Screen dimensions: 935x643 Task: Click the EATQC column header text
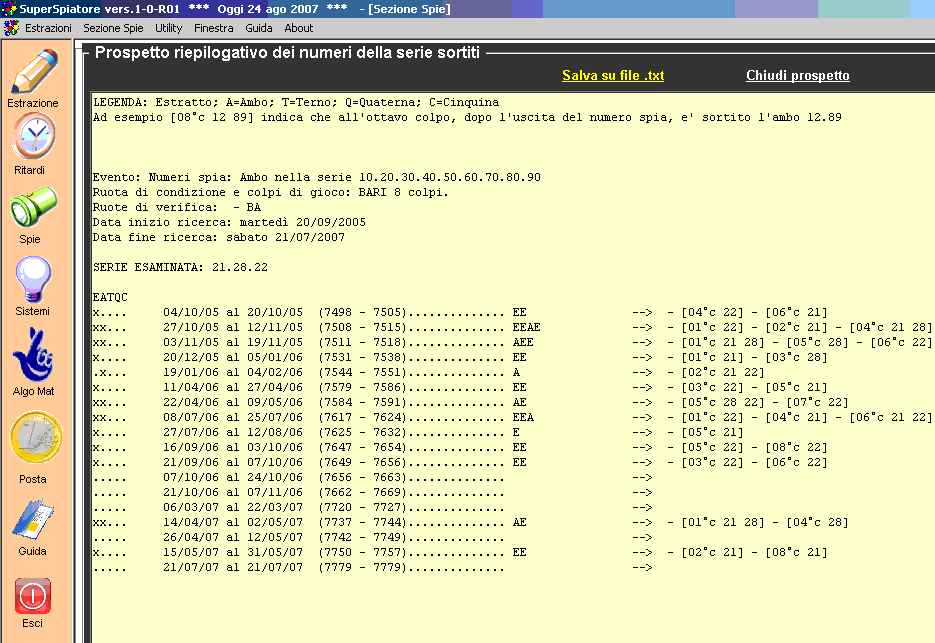(x=110, y=297)
